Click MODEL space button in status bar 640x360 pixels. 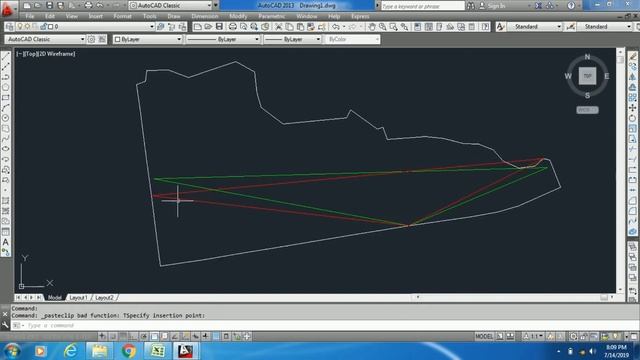(484, 336)
